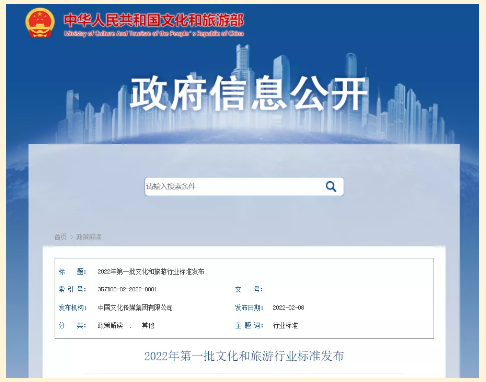
Task: Click the Ministry of Culture And Tourism English subtitle
Action: click(x=154, y=33)
